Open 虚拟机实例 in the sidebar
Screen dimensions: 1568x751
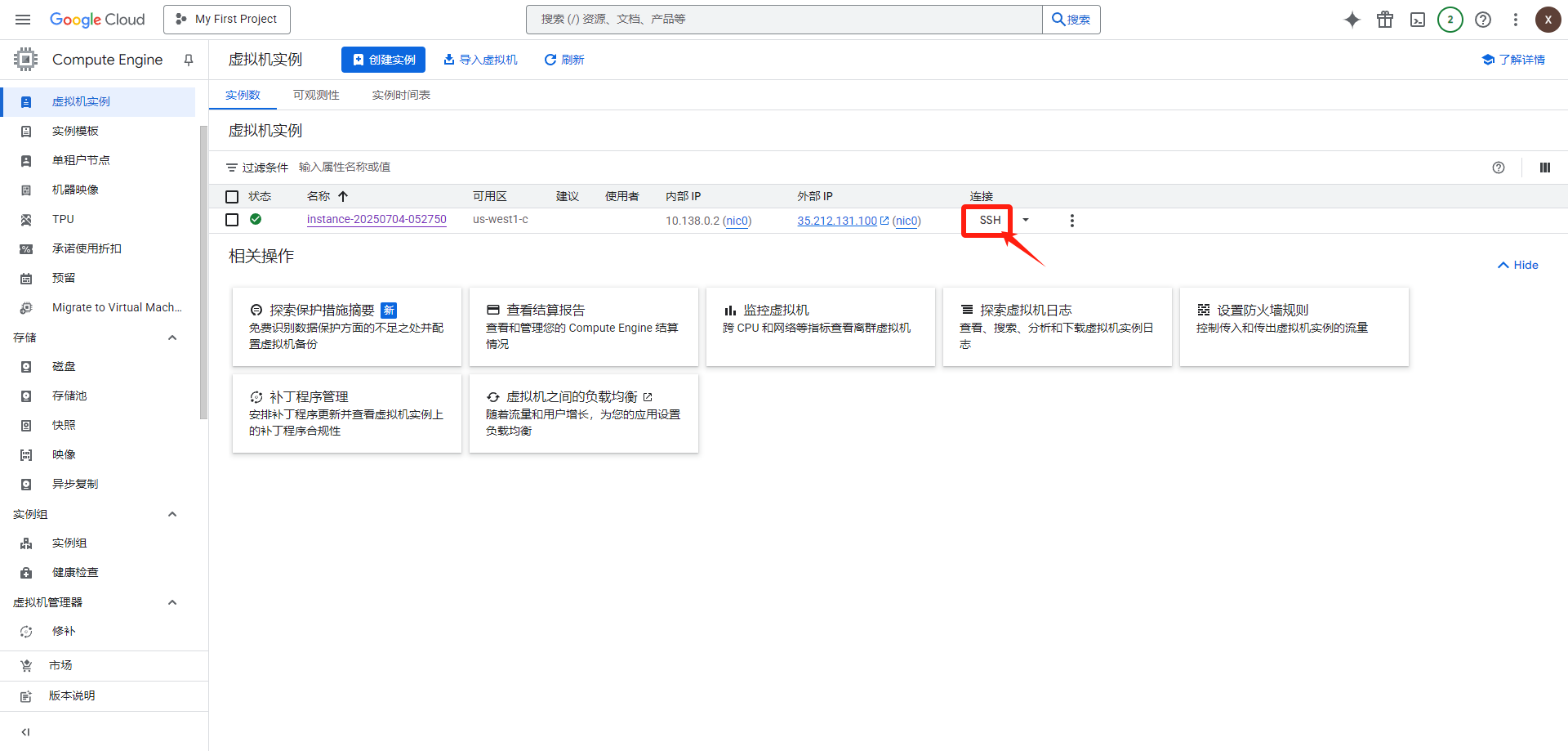coord(98,102)
